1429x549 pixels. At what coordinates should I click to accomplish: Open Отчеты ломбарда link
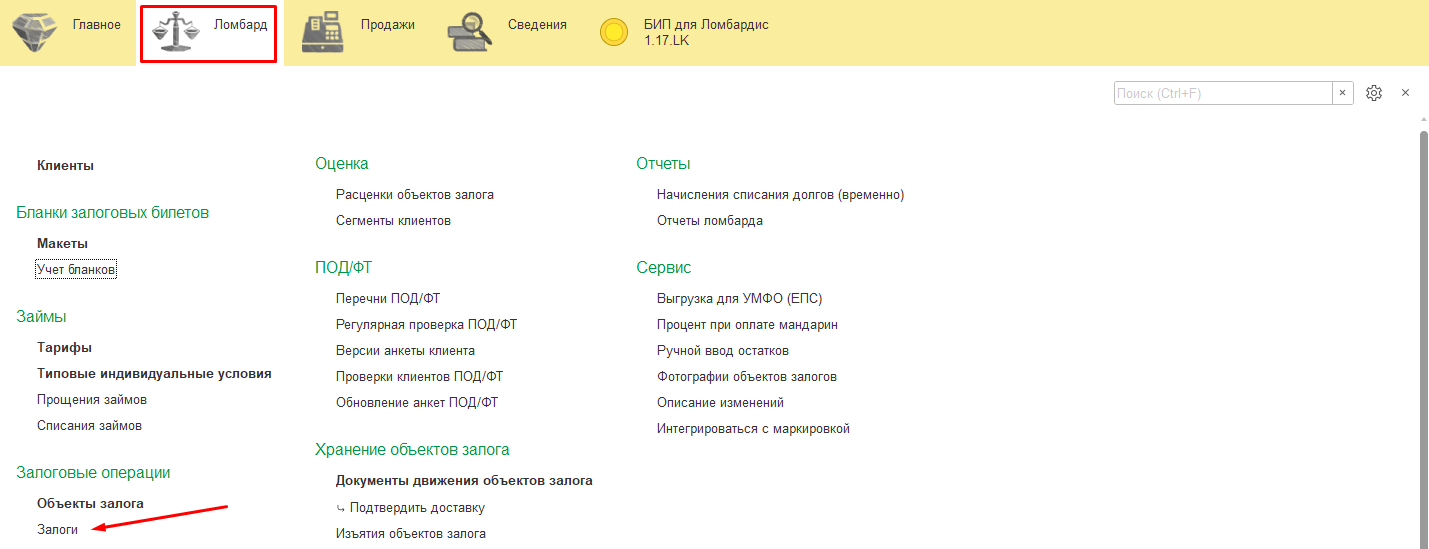[x=710, y=220]
